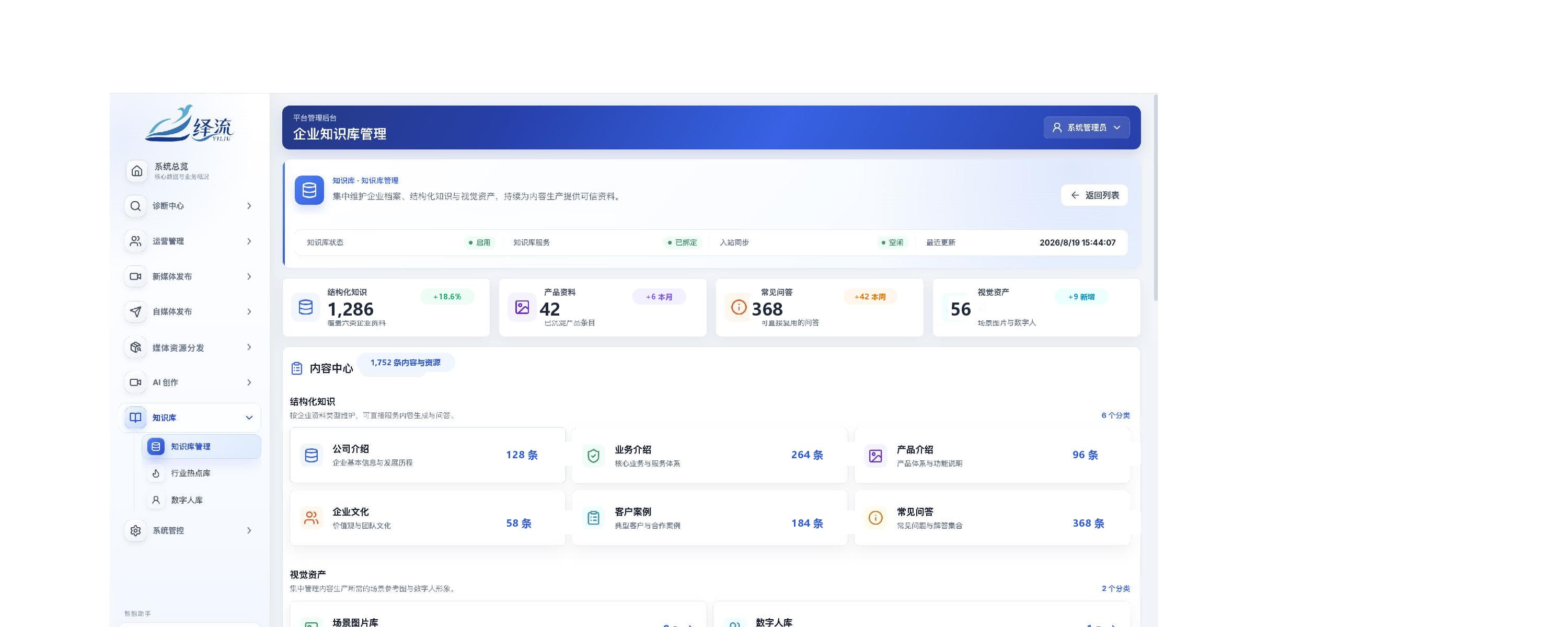
Task: Expand the 诊断中心 chevron
Action: click(x=249, y=206)
